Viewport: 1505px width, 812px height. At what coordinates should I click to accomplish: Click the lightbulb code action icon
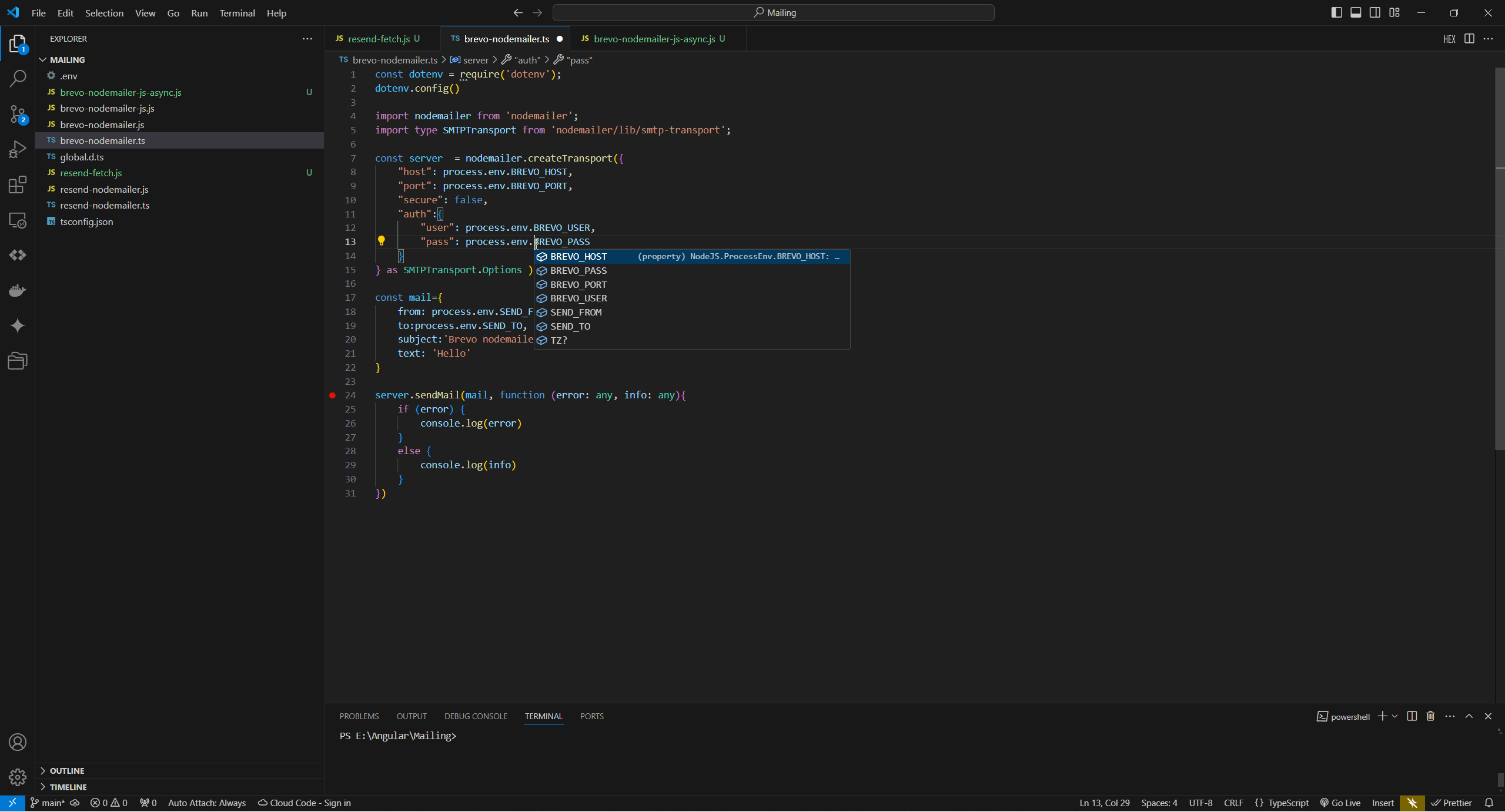(381, 241)
